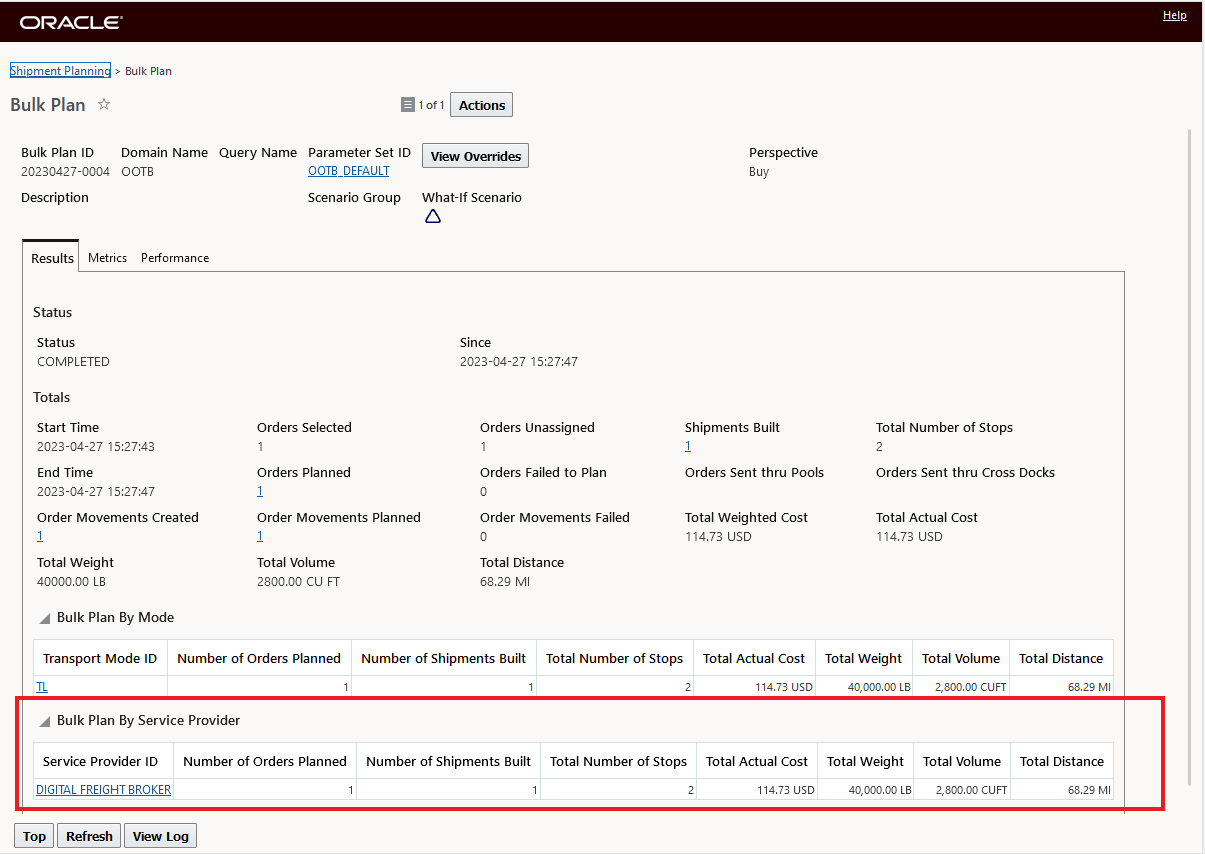This screenshot has height=854, width=1205.
Task: Open DIGITAL FREIGHT BROKER service provider link
Action: pos(104,790)
